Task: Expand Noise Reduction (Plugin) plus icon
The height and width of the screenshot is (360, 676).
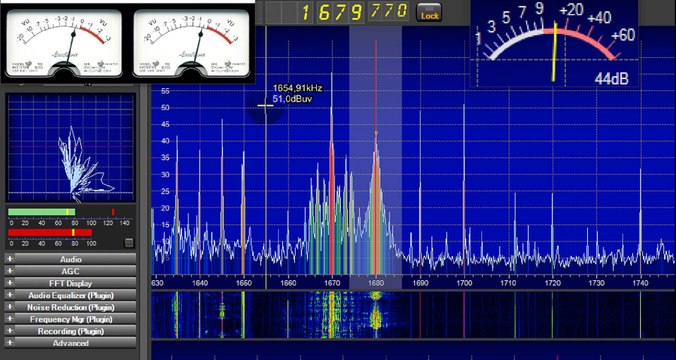Action: [9, 307]
